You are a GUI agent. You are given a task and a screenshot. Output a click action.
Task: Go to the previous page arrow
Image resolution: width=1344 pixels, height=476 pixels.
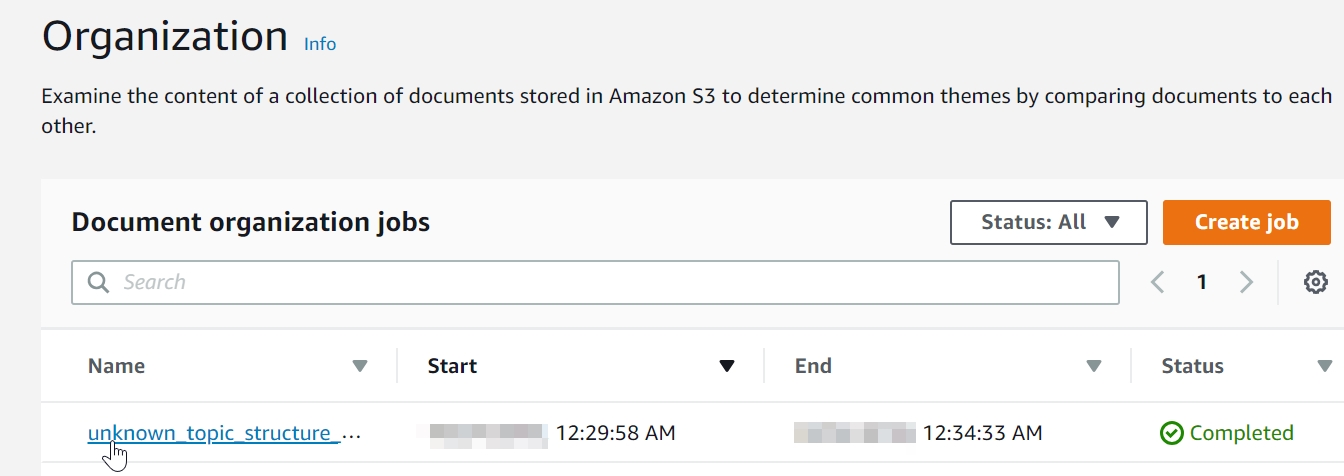(x=1158, y=283)
